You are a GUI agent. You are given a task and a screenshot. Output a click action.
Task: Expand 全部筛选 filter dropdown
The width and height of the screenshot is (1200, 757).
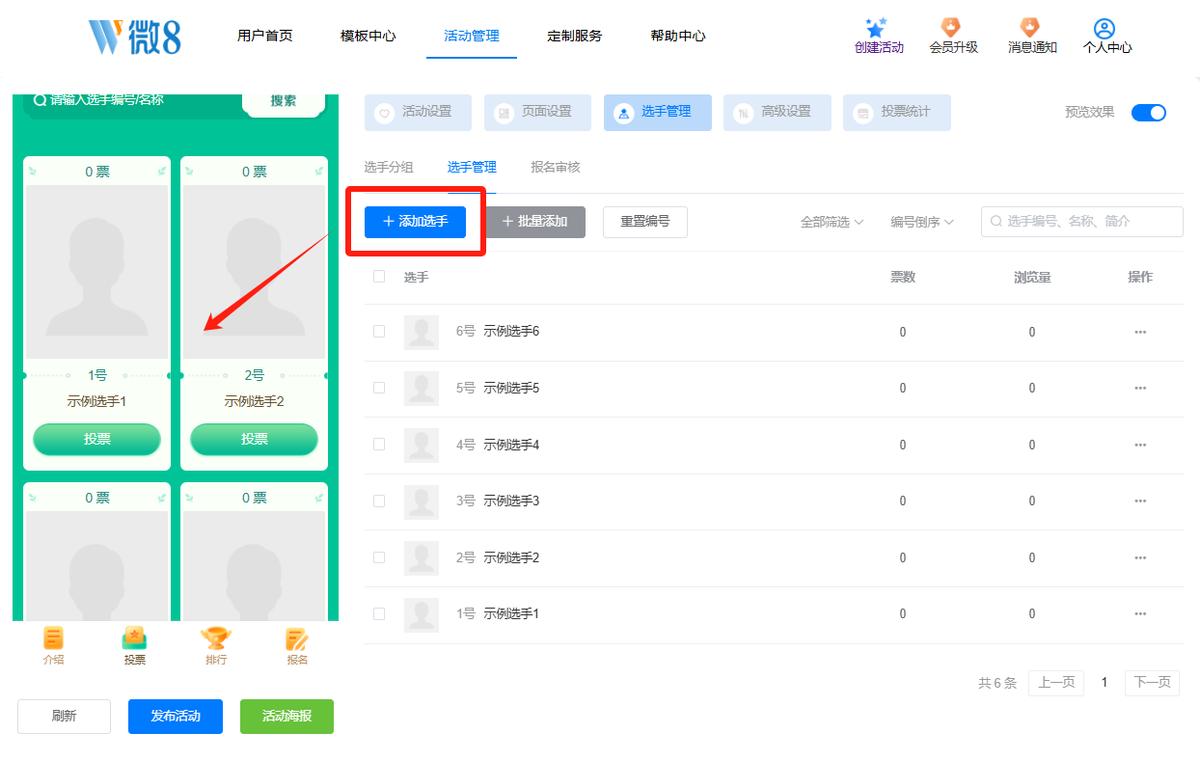click(832, 222)
